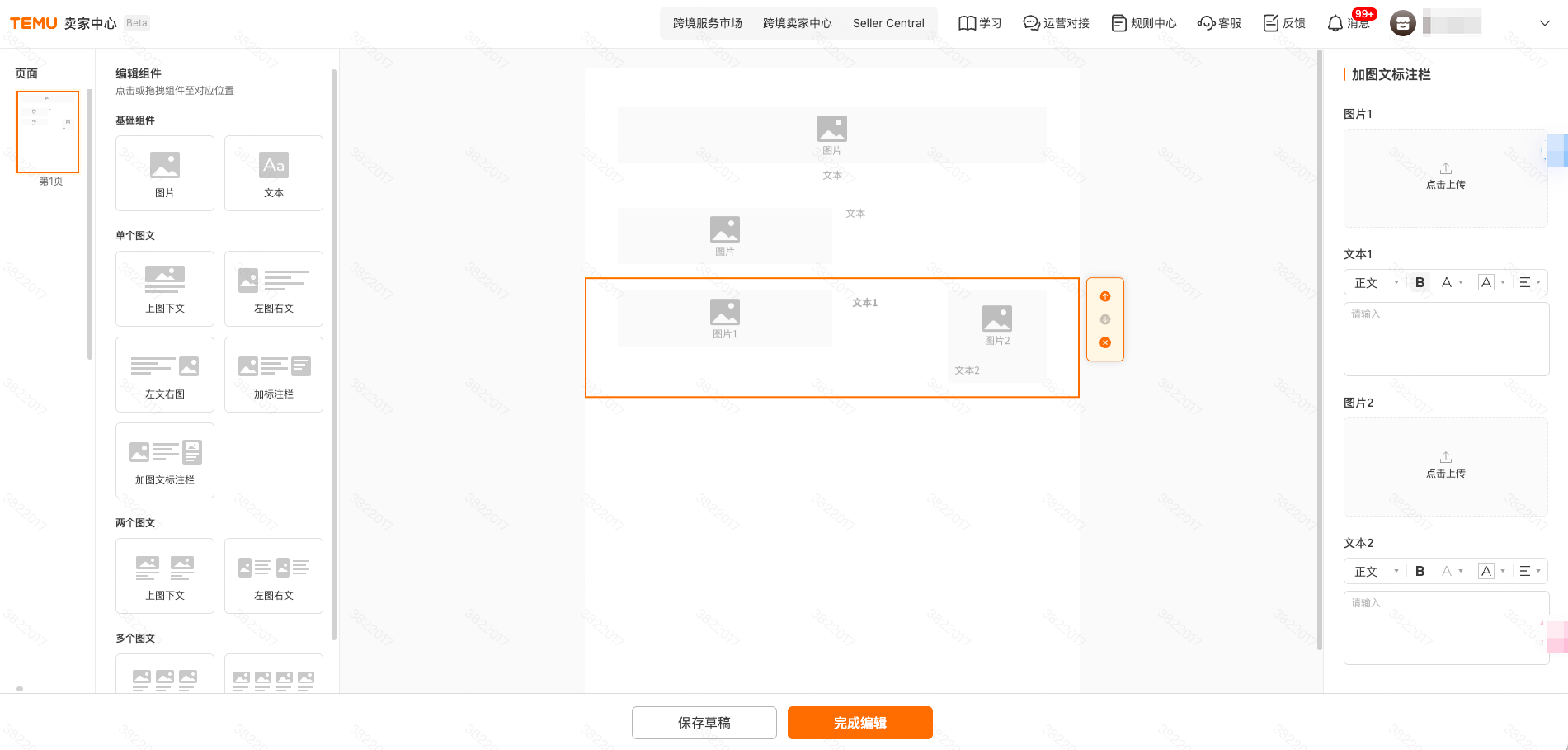Open 正文 paragraph style dropdown for 文本1

click(x=1376, y=282)
